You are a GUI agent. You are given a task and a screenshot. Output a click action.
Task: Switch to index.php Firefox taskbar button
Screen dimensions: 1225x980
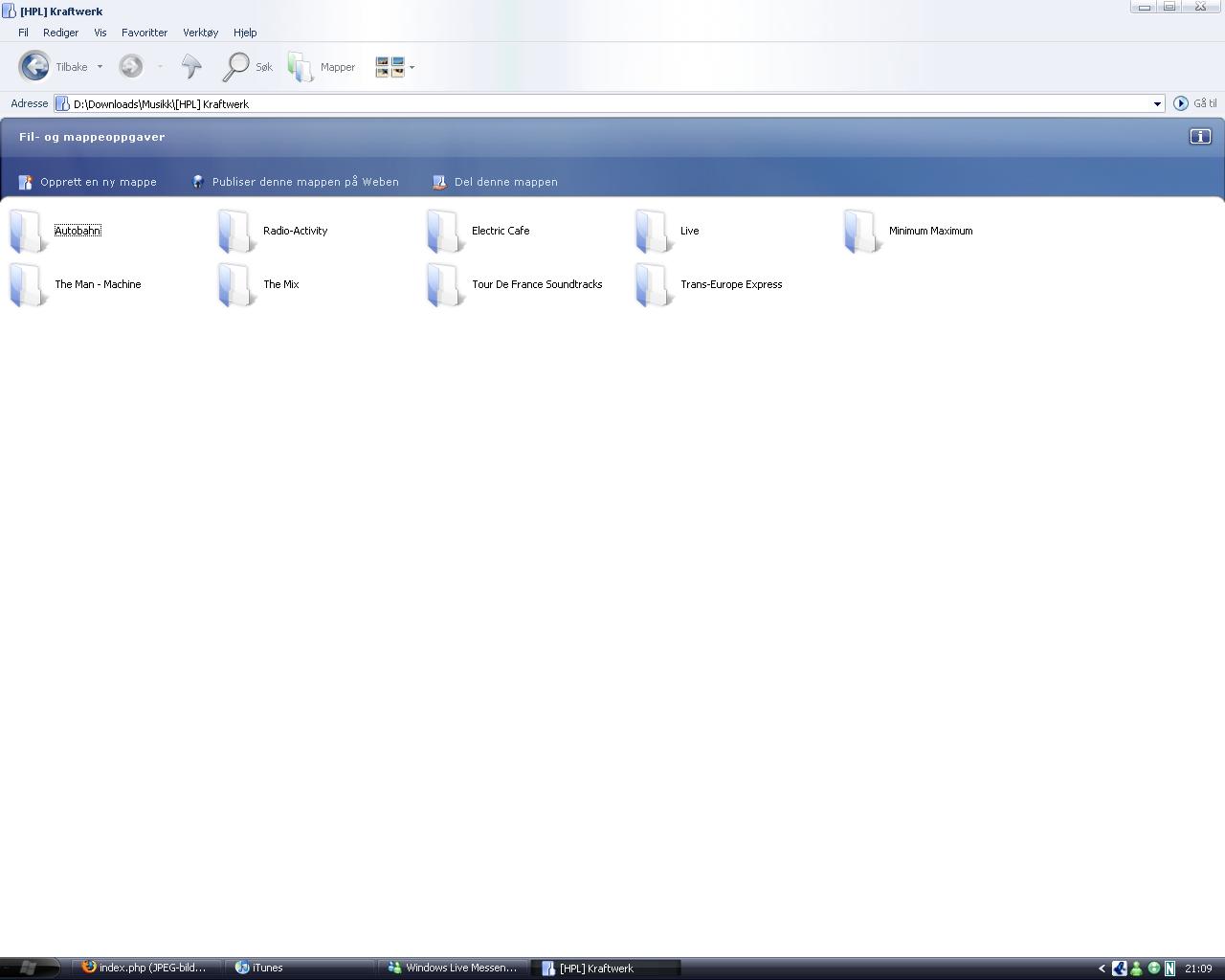click(146, 968)
